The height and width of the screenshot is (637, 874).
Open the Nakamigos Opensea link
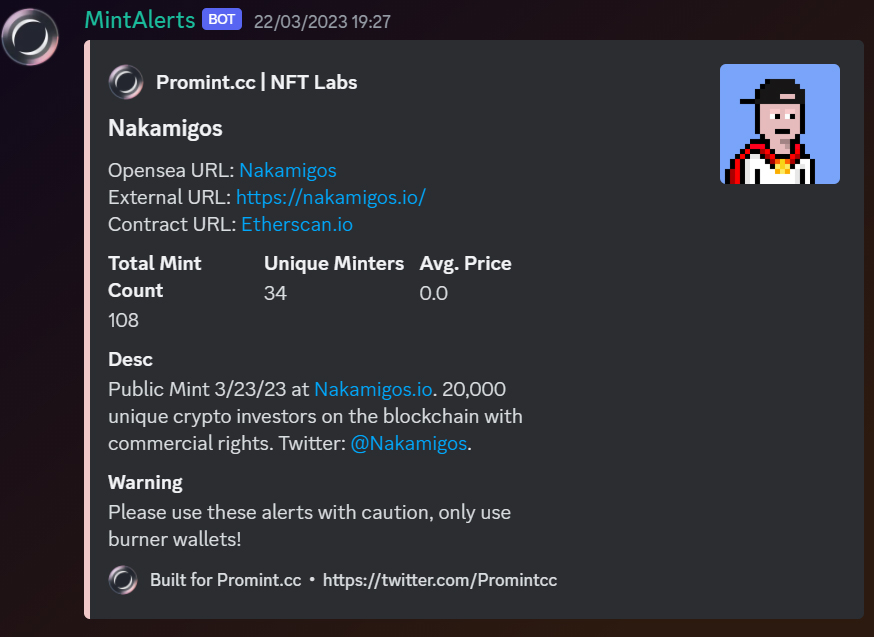point(288,170)
